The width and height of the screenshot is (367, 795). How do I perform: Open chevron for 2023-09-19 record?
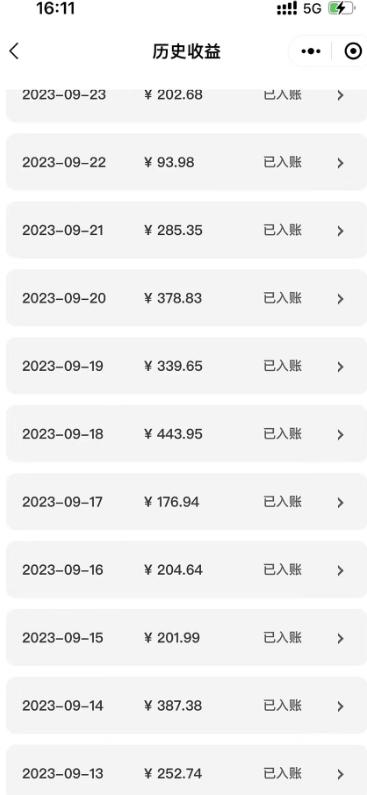pyautogui.click(x=341, y=367)
